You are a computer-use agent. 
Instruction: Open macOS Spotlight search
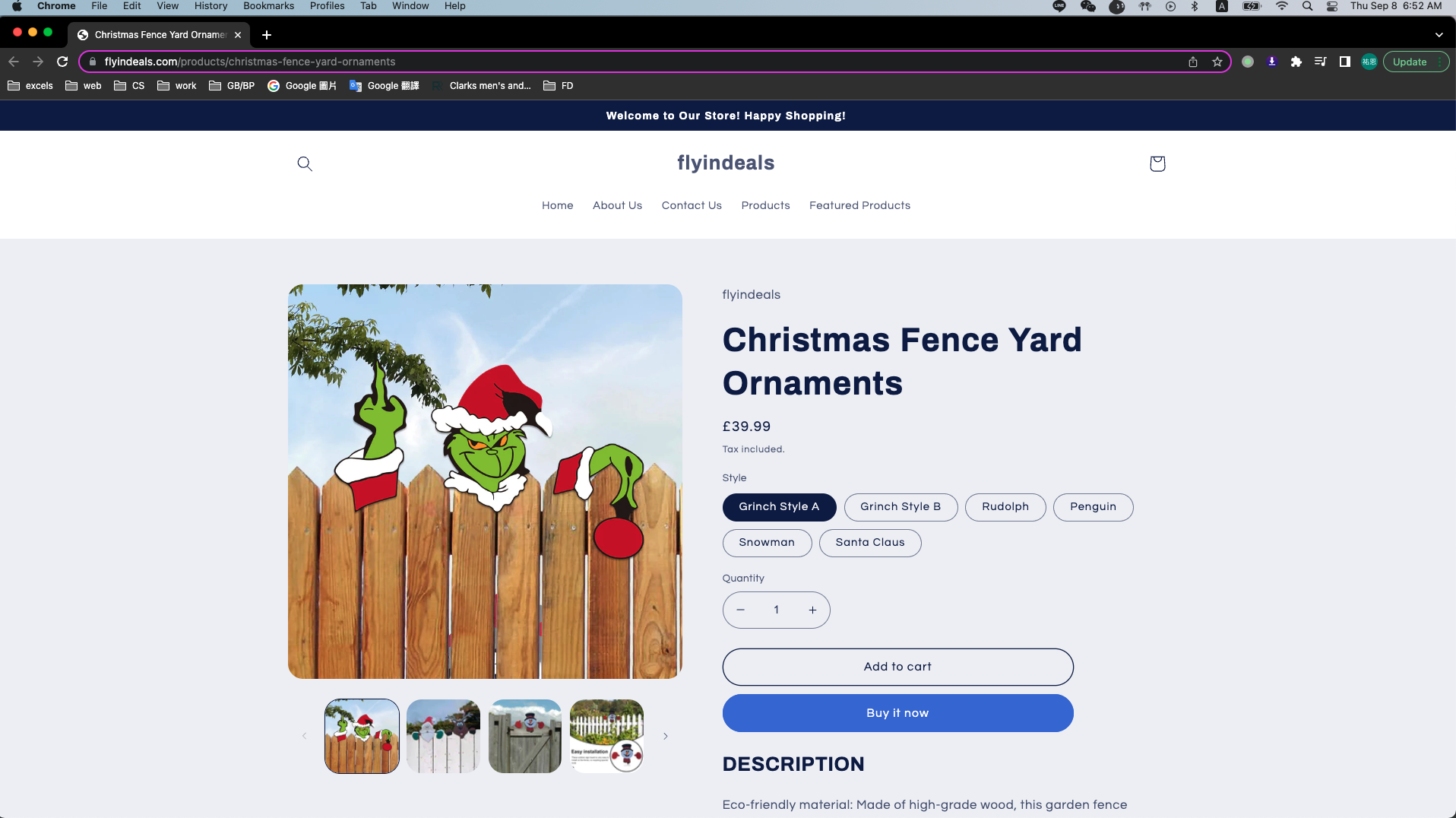tap(1307, 6)
